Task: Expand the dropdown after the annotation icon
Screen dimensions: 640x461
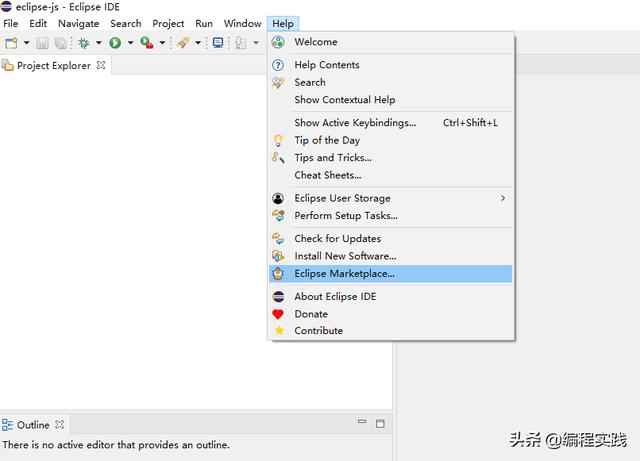Action: pos(256,42)
